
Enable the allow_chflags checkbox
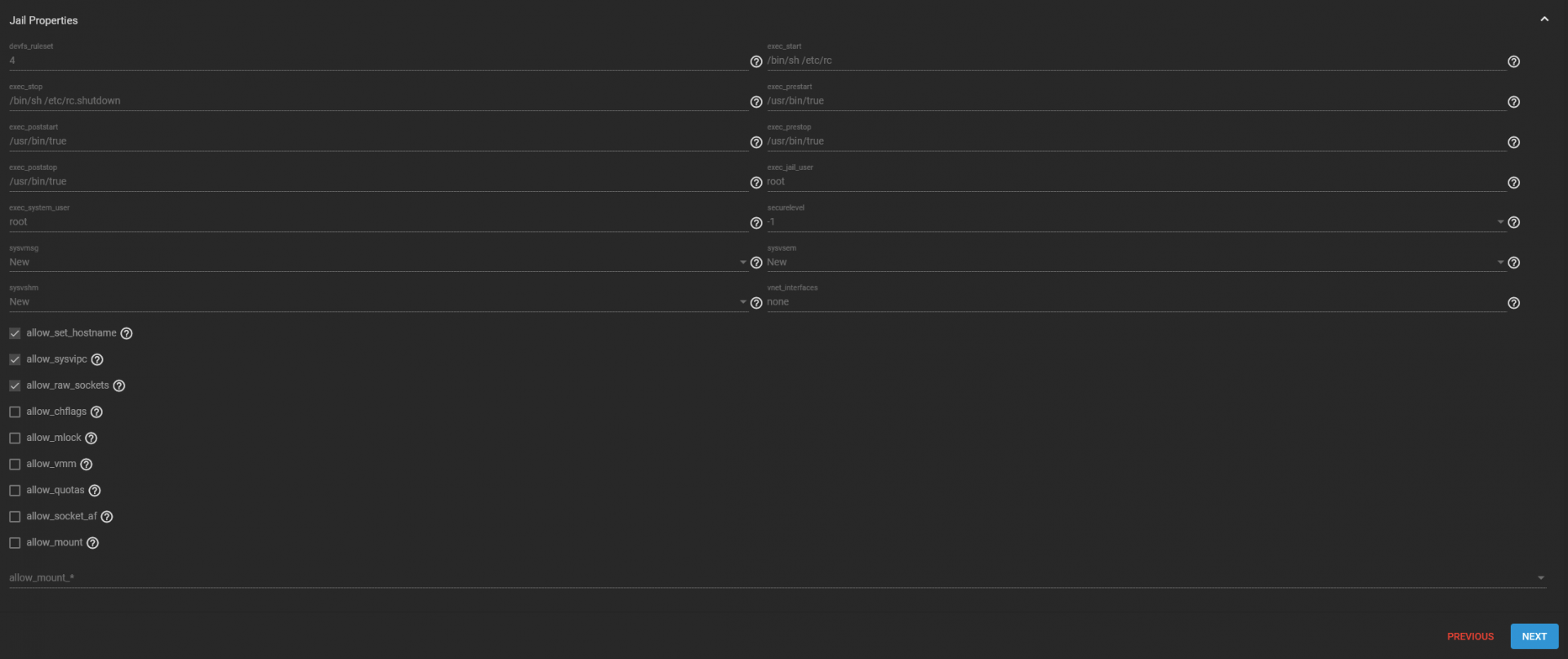[15, 412]
